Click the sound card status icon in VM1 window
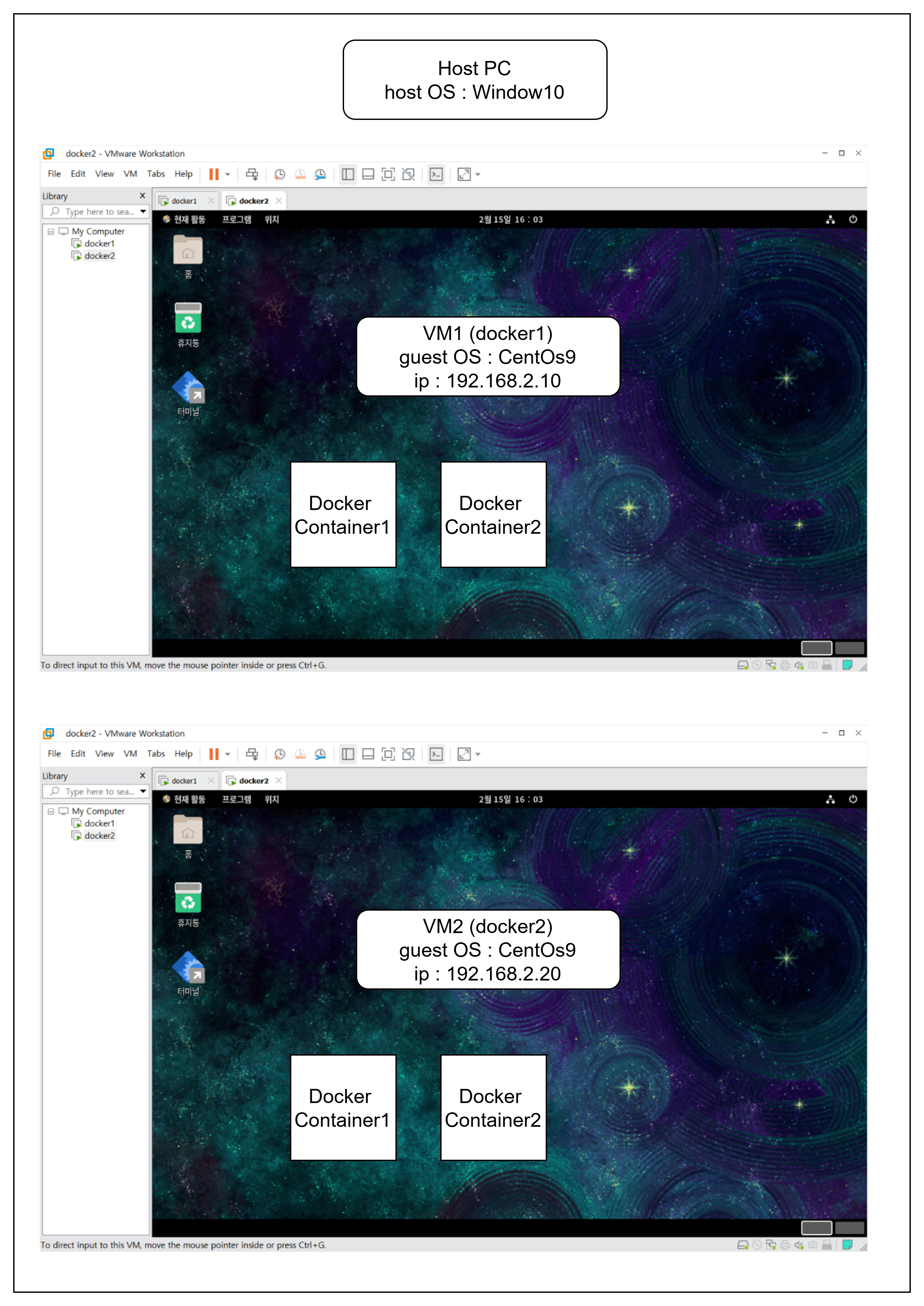Viewport: 924px width, 1306px height. coord(799,665)
